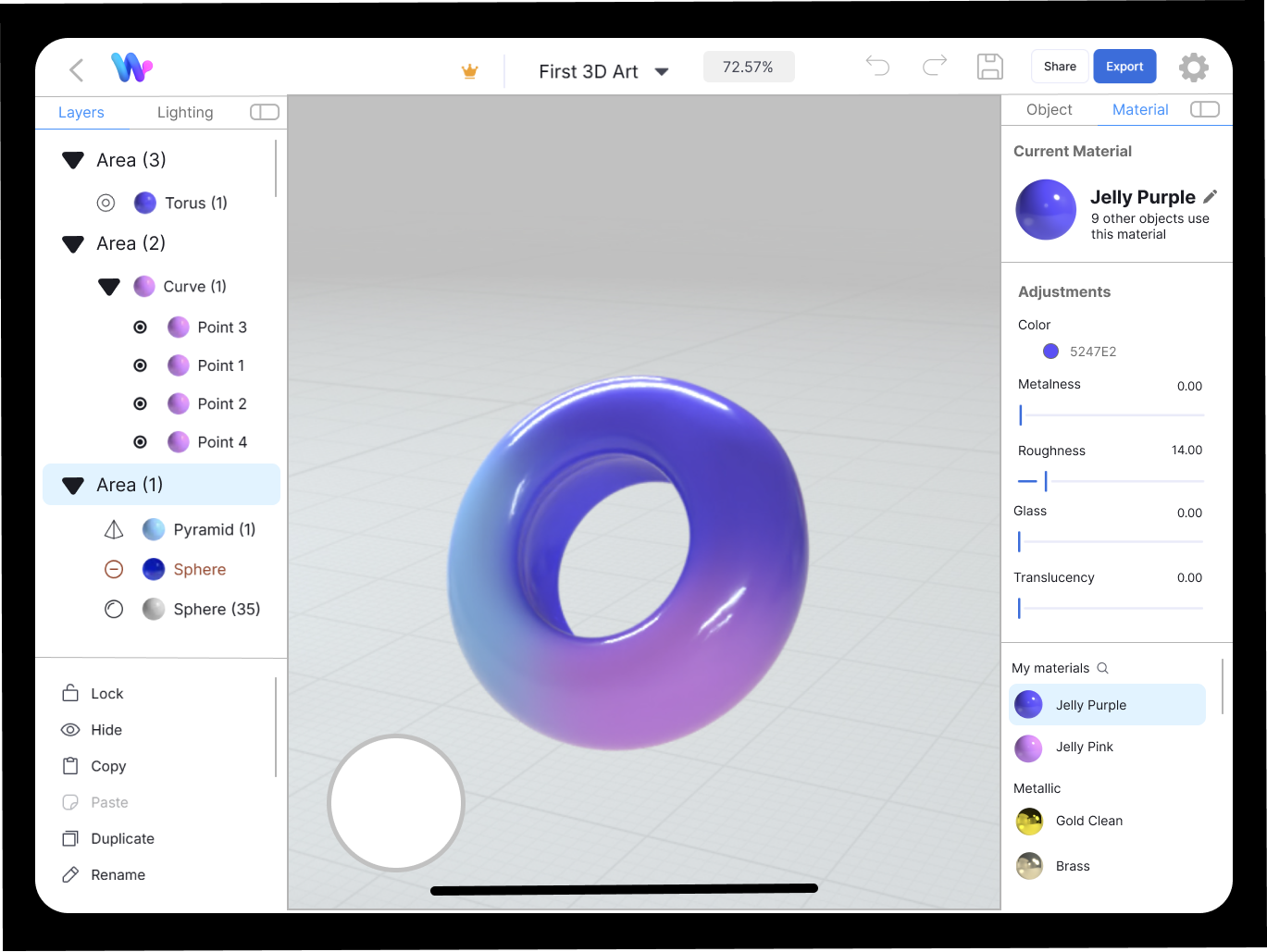Switch to the Lighting tab
This screenshot has height=952, width=1267.
click(185, 112)
